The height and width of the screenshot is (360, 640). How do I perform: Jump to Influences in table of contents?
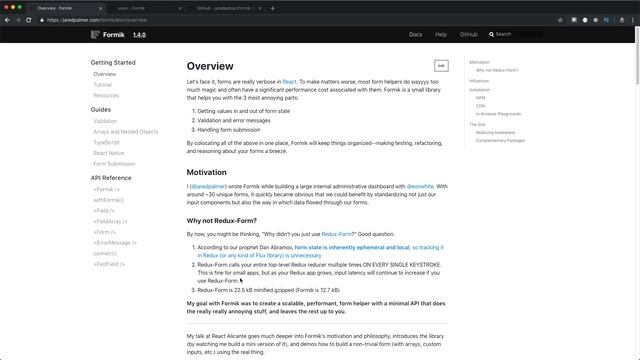click(x=479, y=81)
